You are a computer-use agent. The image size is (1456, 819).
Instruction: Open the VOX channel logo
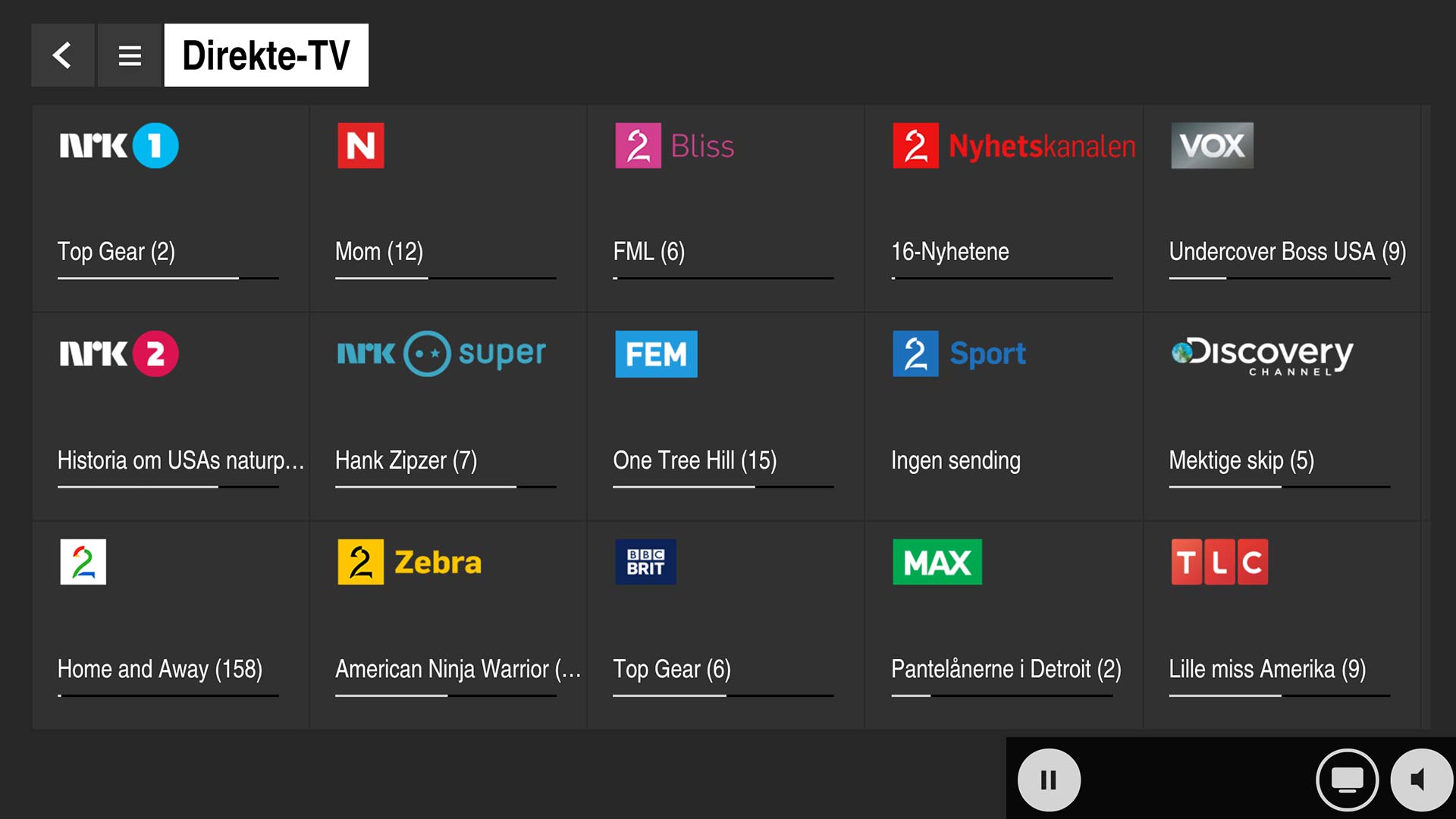click(1212, 146)
